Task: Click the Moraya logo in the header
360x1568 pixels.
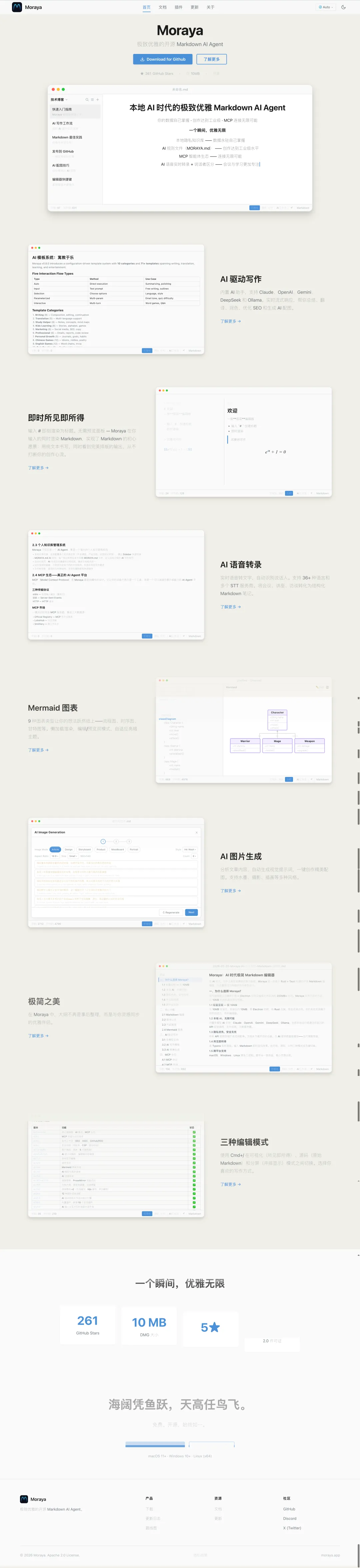Action: click(x=27, y=7)
